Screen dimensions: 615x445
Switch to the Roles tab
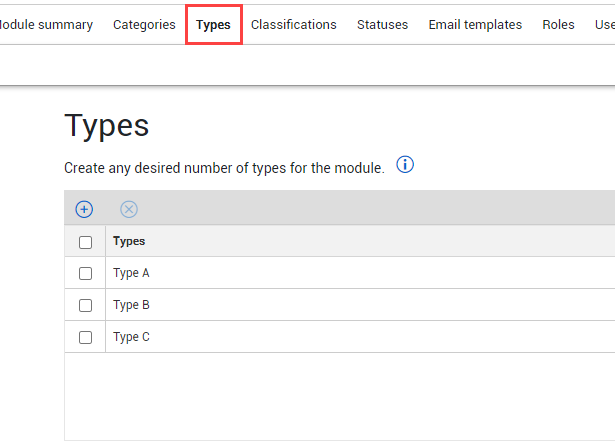click(x=558, y=25)
